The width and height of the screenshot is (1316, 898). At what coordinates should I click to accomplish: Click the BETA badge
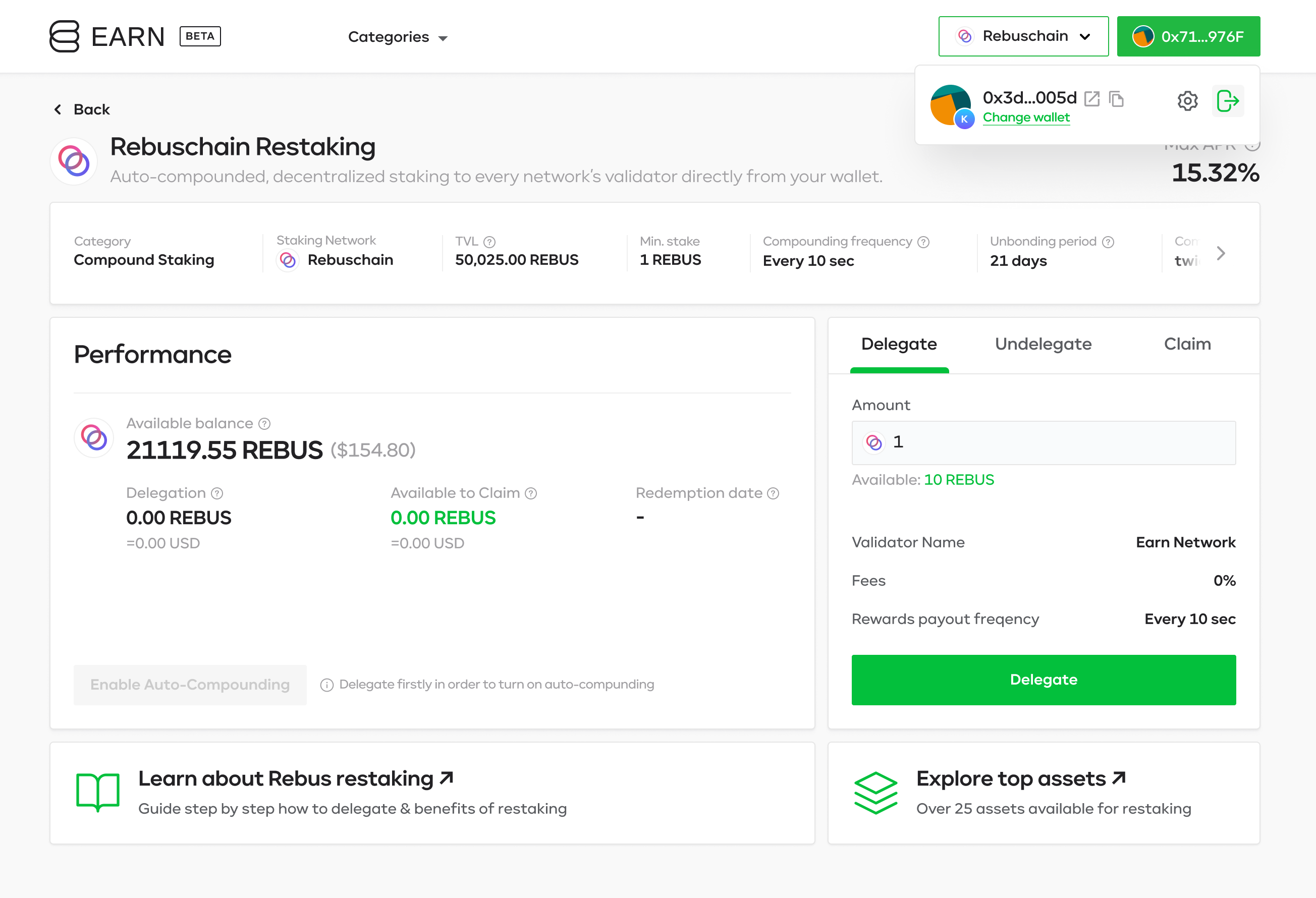coord(200,36)
